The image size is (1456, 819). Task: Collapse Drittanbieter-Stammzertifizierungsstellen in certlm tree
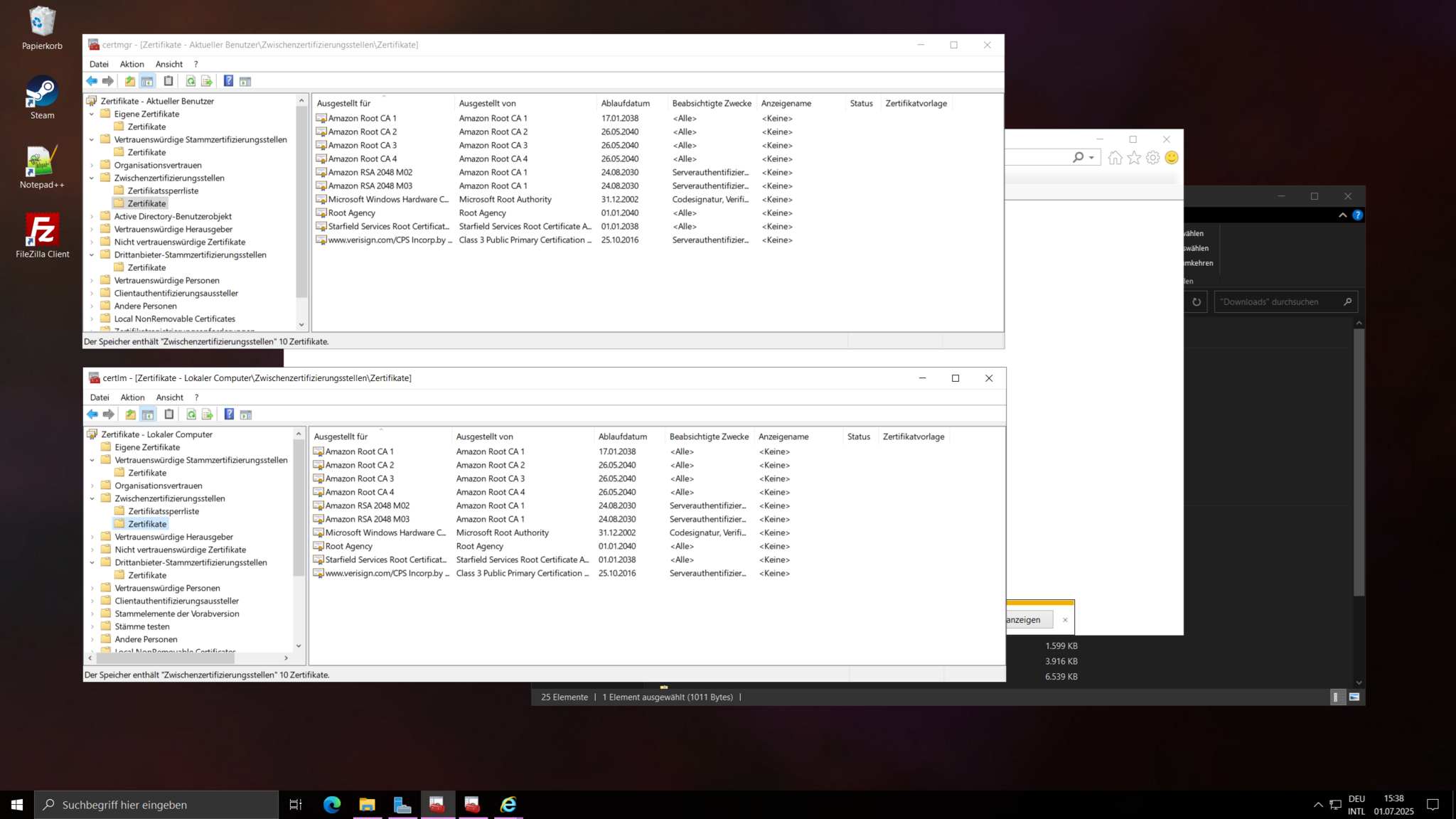[x=92, y=562]
